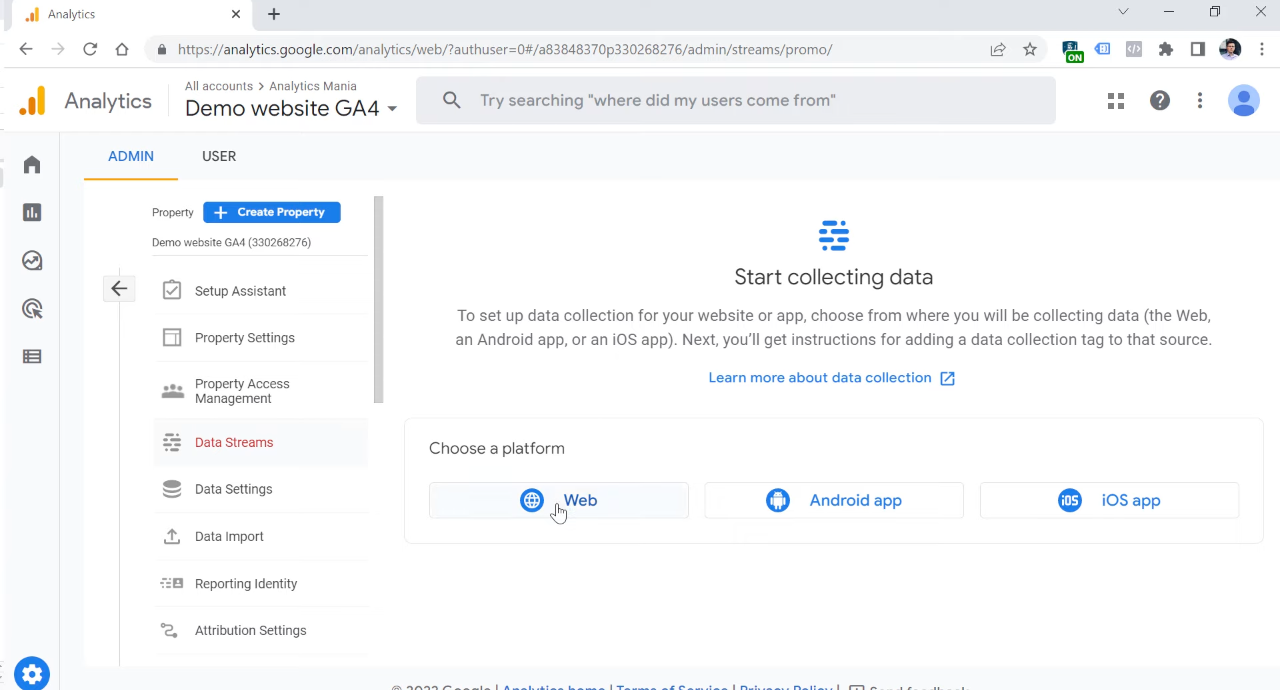The image size is (1280, 690).
Task: Open the Home icon in left sidebar
Action: (32, 164)
